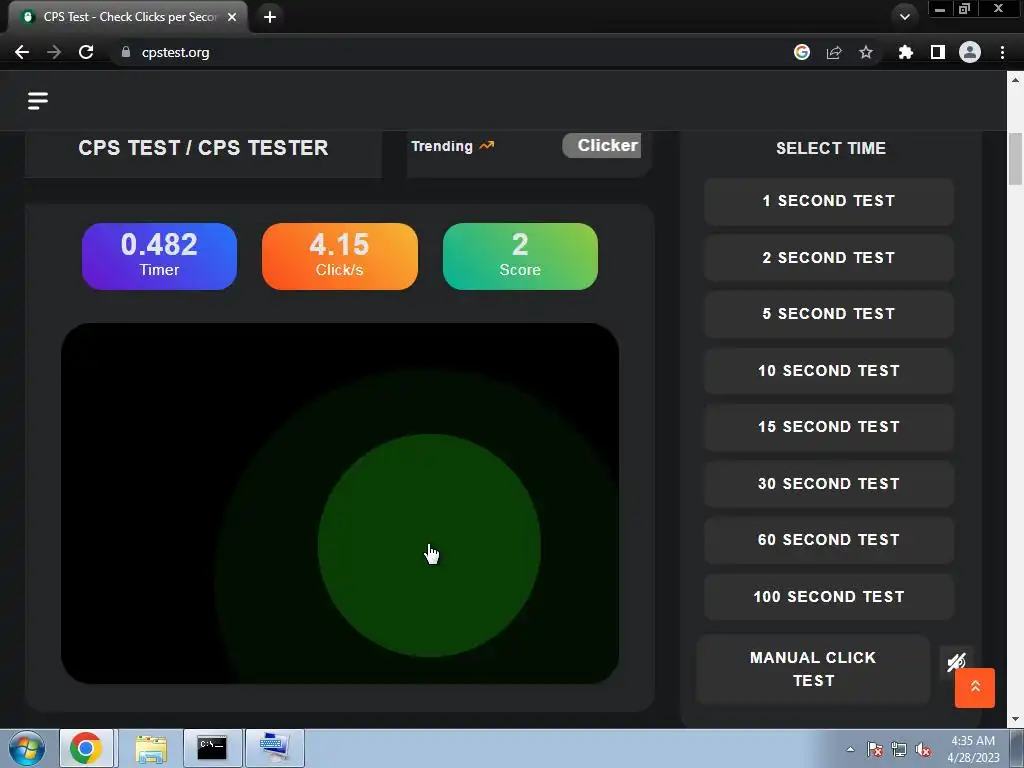Open a new browser tab
1024x768 pixels.
(270, 17)
